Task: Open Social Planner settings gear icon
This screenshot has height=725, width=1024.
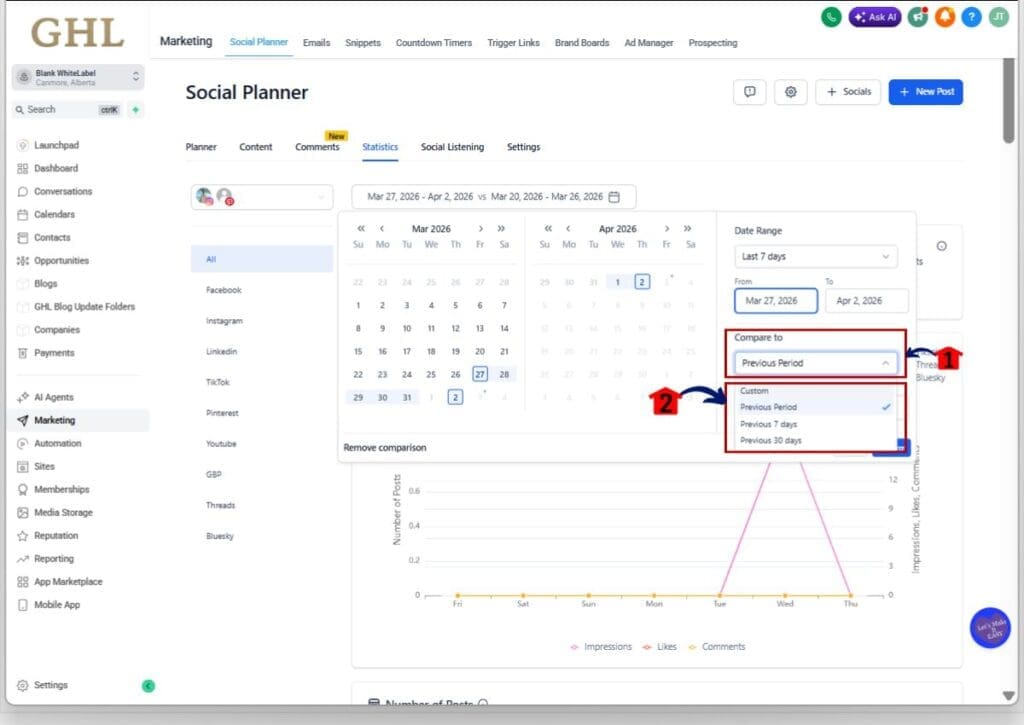Action: click(791, 92)
